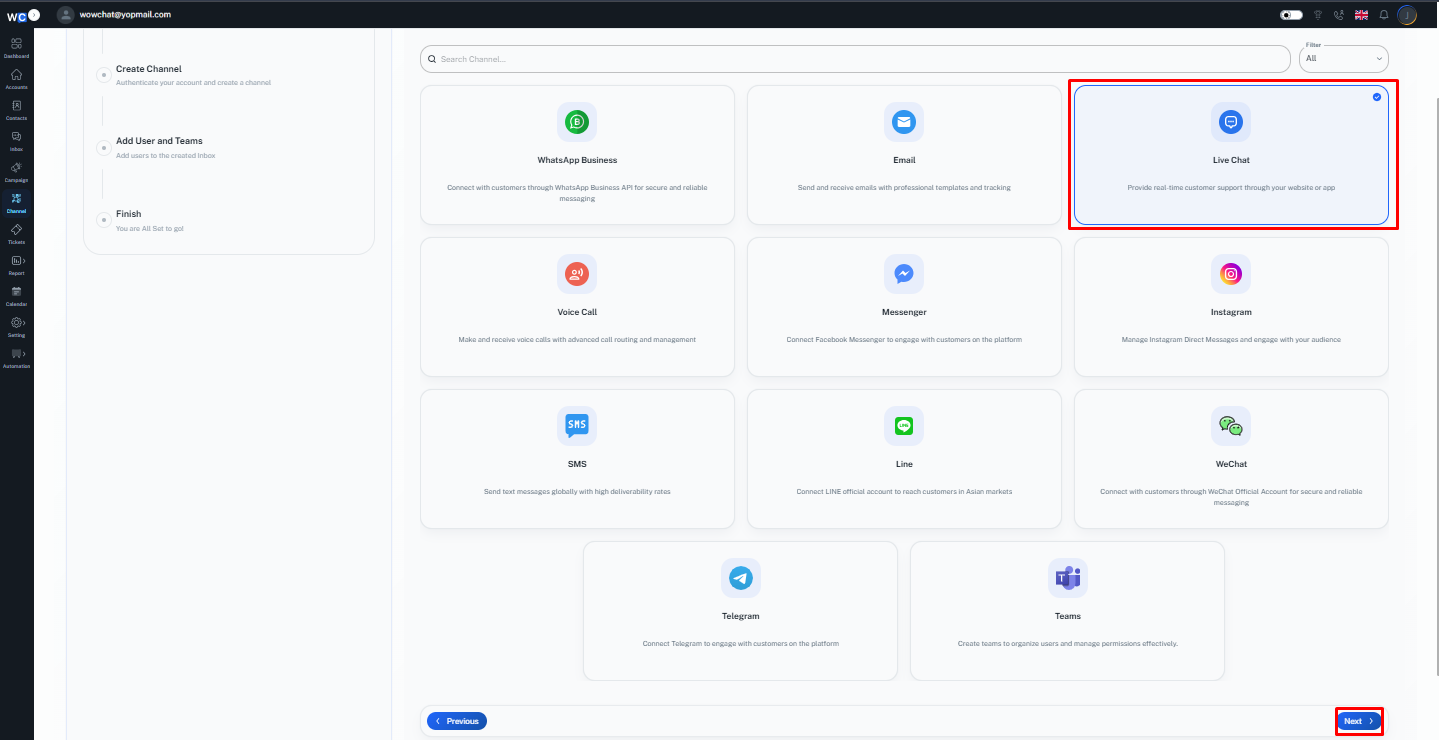The image size is (1439, 740).
Task: Expand the sidebar with the logo arrow
Action: pyautogui.click(x=34, y=14)
